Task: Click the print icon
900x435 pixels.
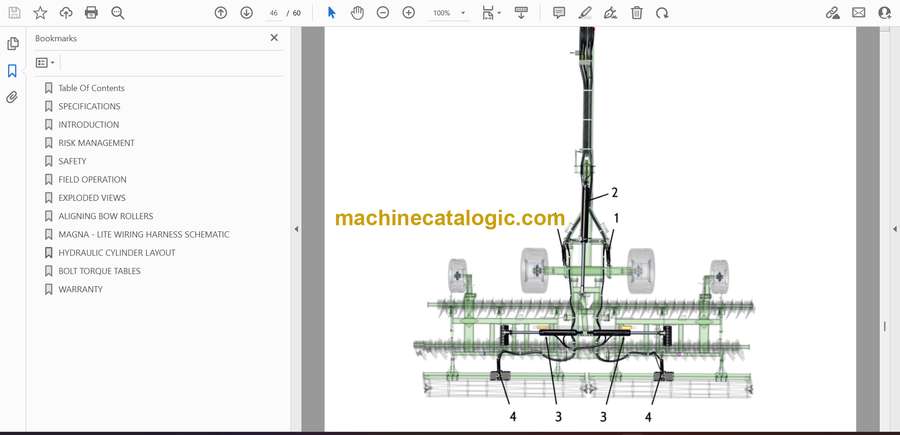Action: pyautogui.click(x=92, y=13)
